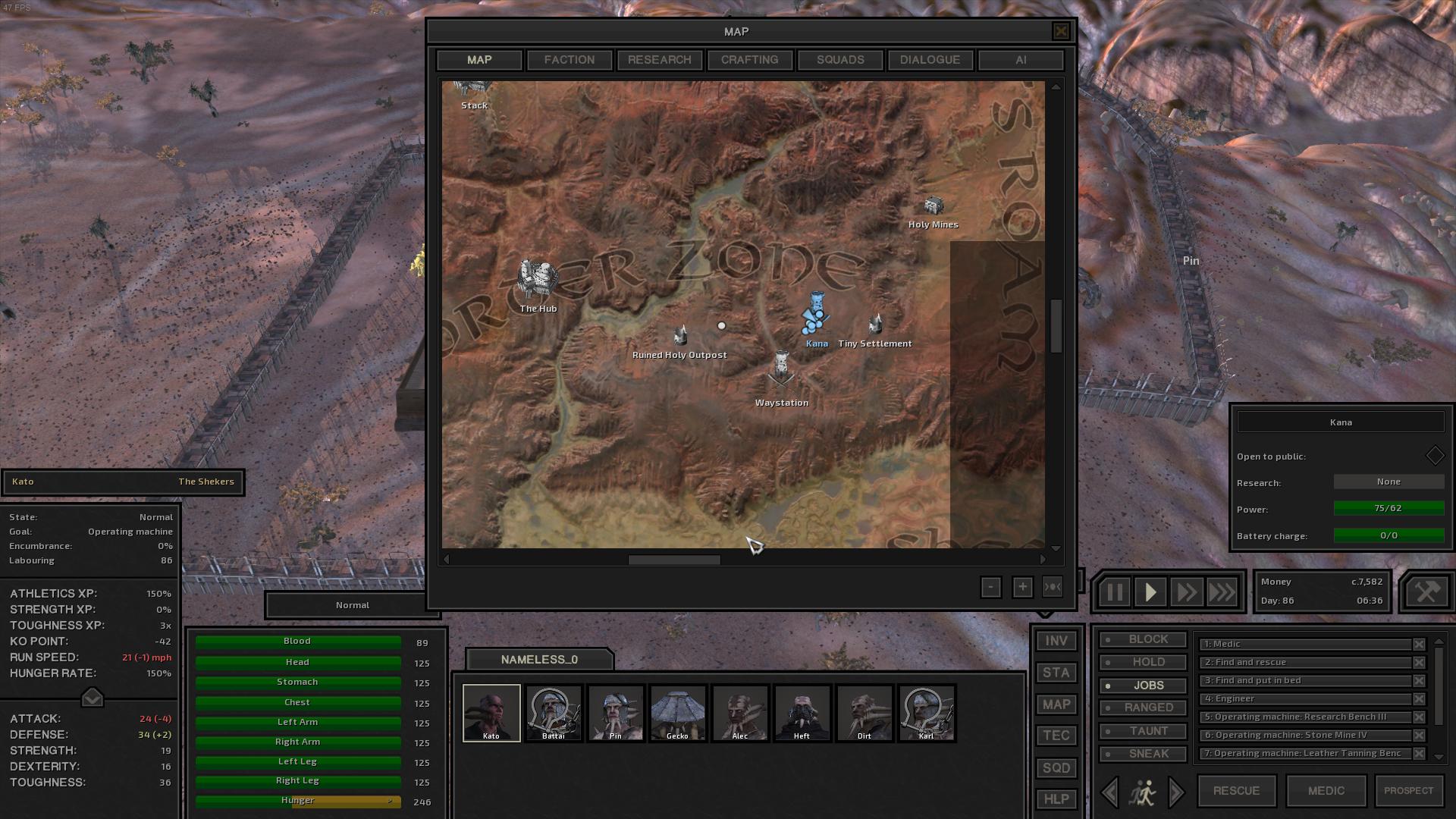Toggle the running movement mode icon
Viewport: 1456px width, 819px height.
point(1143,792)
